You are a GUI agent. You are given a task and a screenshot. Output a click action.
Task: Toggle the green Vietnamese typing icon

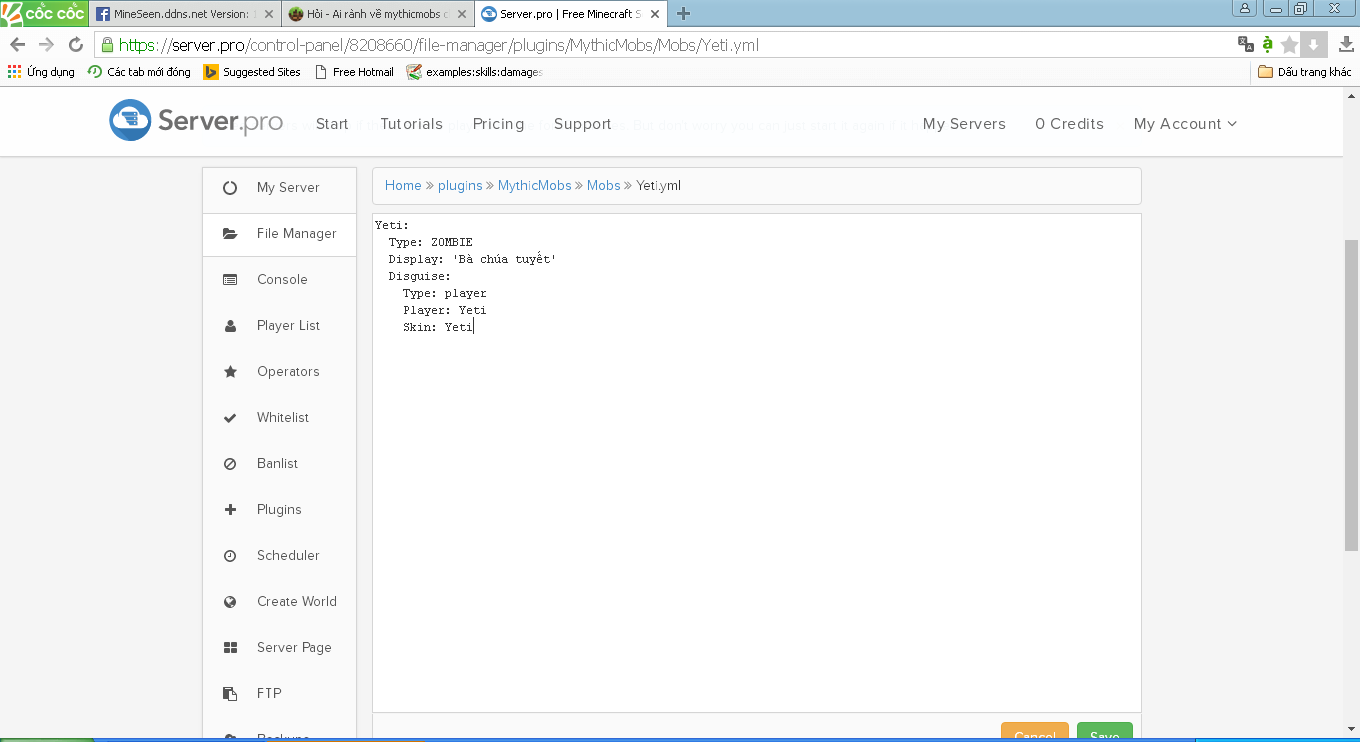pos(1268,44)
